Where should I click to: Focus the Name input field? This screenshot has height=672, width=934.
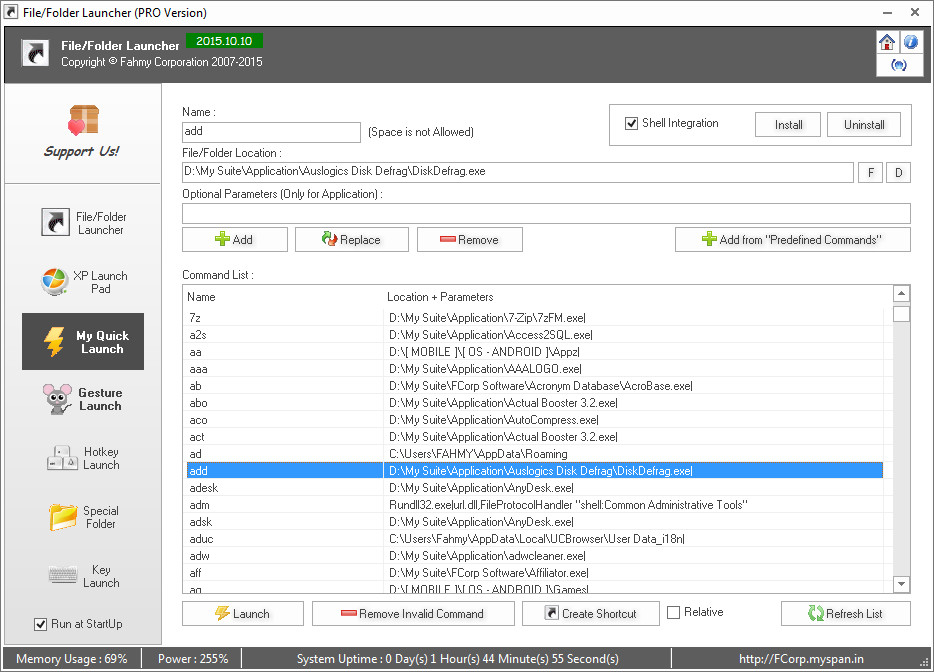pyautogui.click(x=272, y=132)
